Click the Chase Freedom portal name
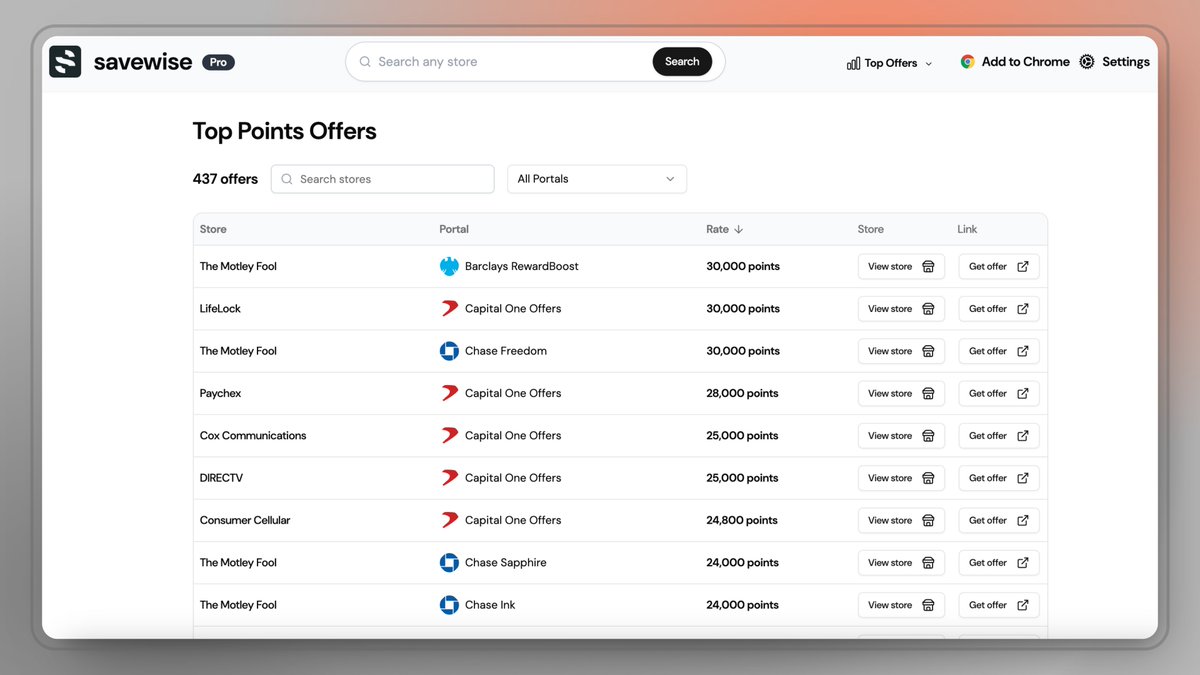 click(506, 351)
